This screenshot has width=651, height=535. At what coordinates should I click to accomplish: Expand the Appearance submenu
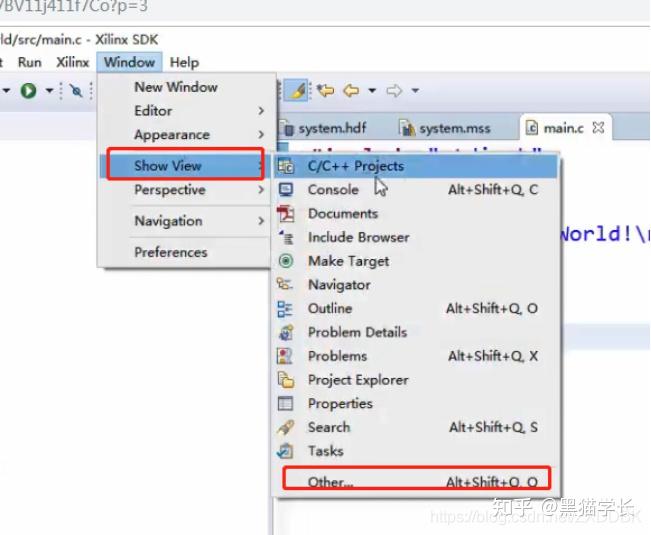187,134
